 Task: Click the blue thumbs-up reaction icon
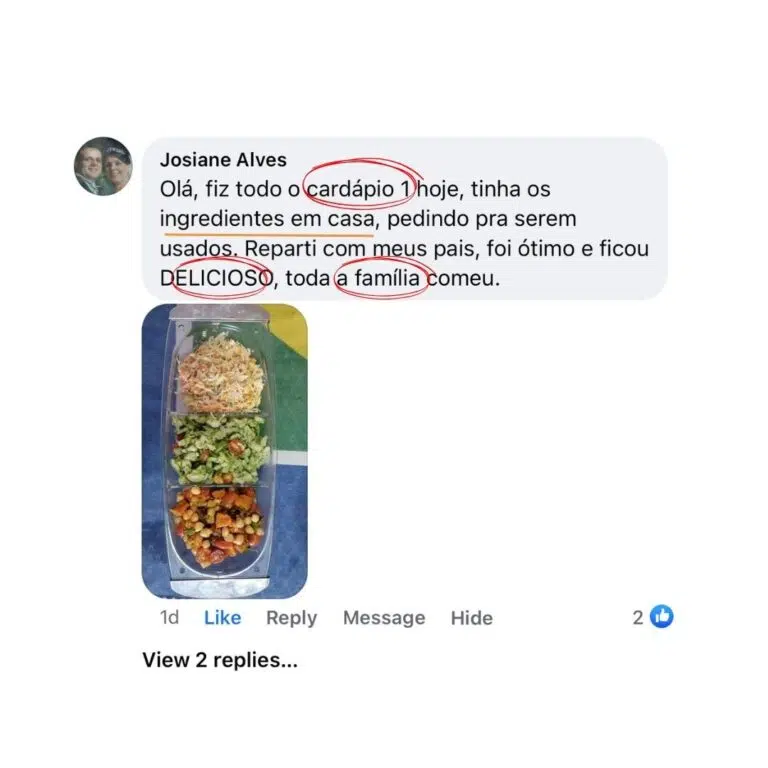coord(661,617)
